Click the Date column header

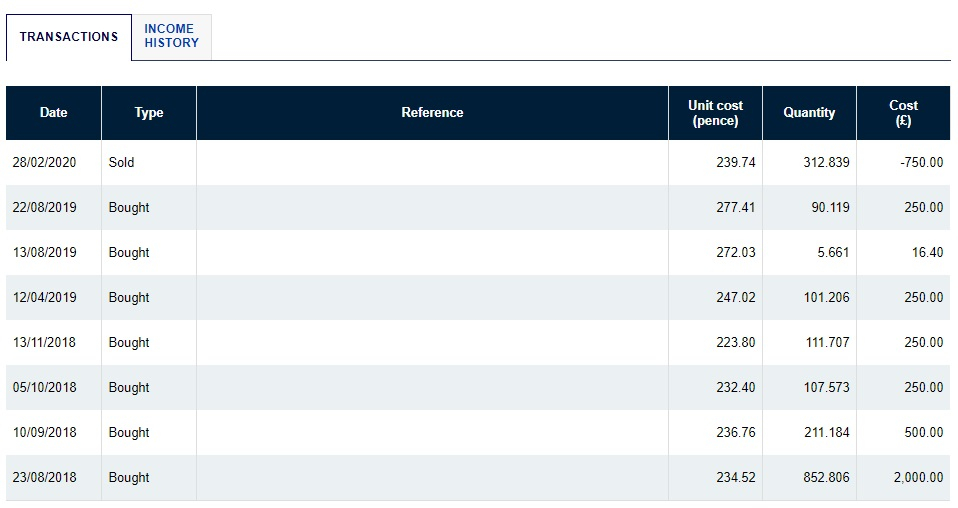(54, 113)
